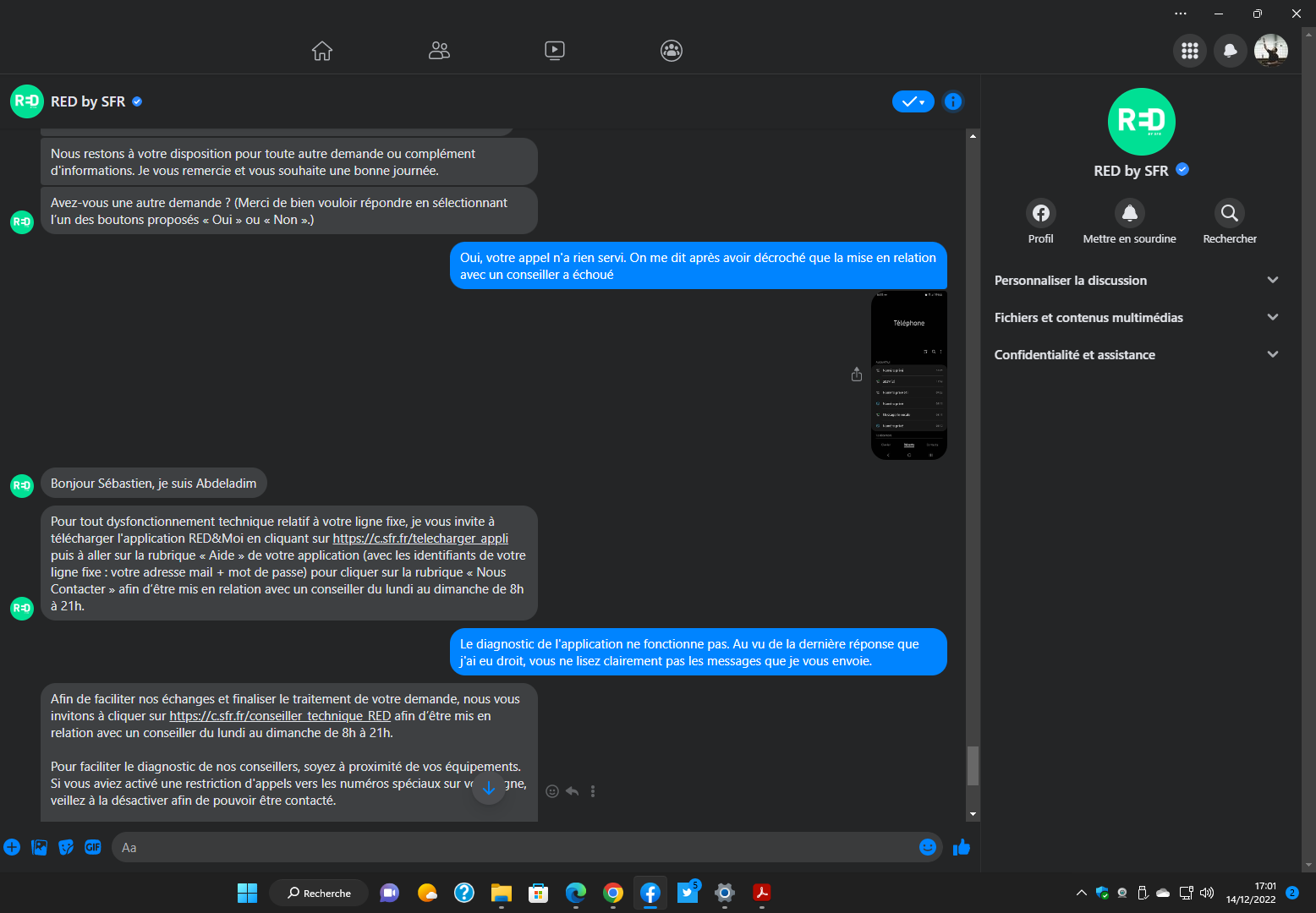Choose a GIF to send
Image resolution: width=1316 pixels, height=913 pixels.
click(93, 847)
